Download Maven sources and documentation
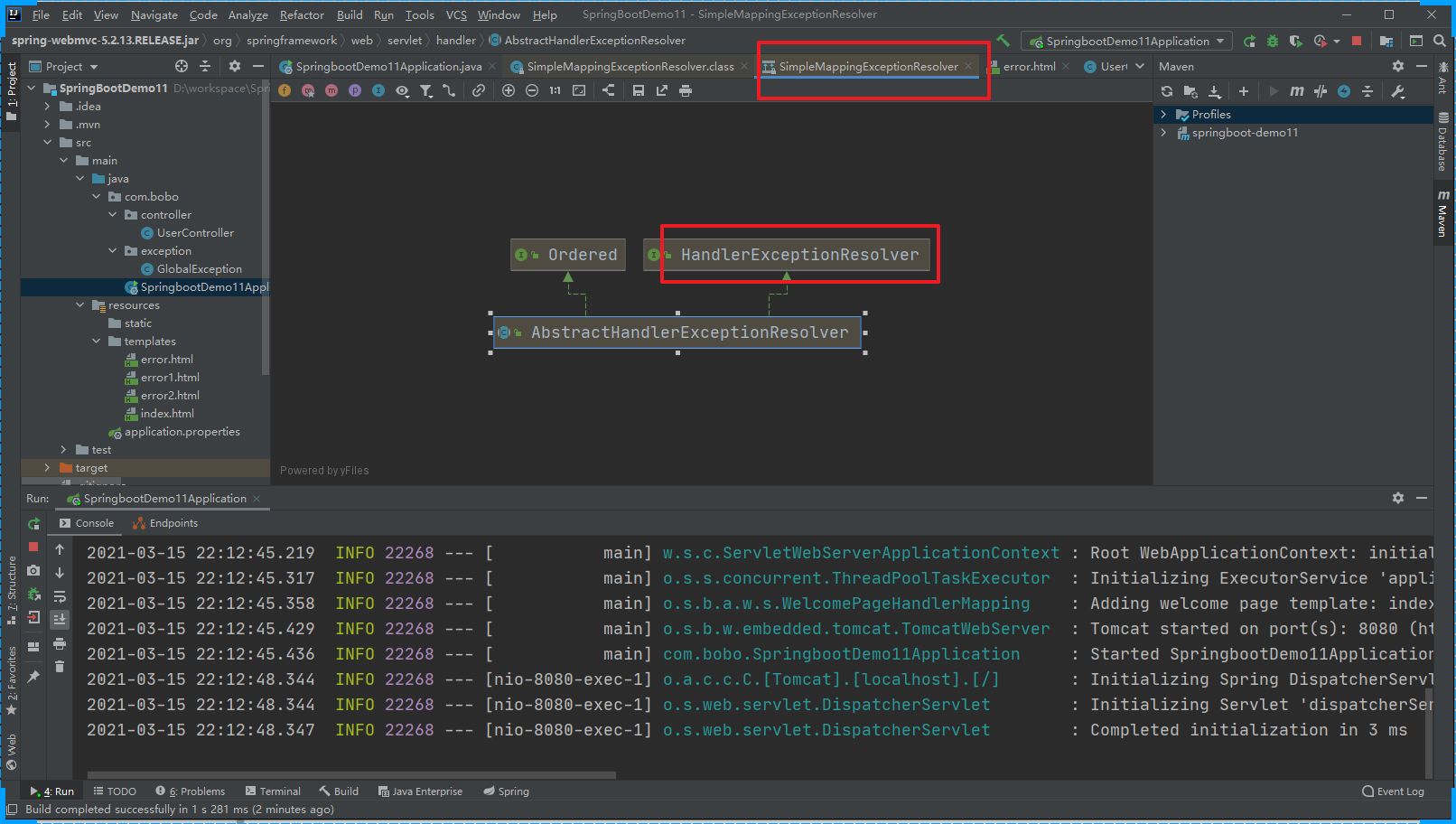 (1215, 91)
